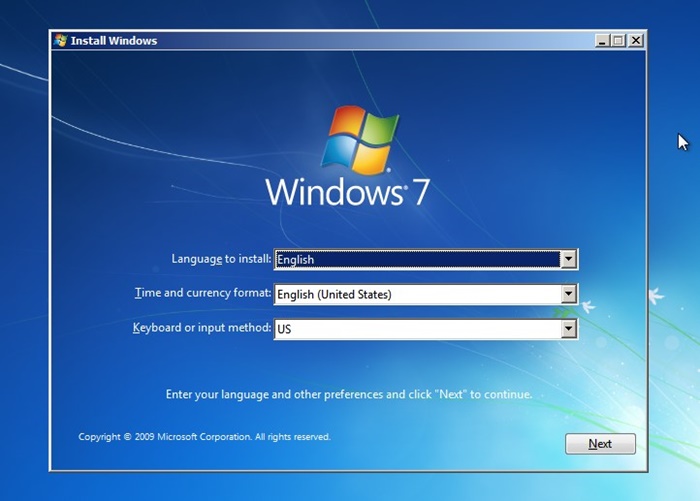Click the US keyboard field

pos(425,329)
